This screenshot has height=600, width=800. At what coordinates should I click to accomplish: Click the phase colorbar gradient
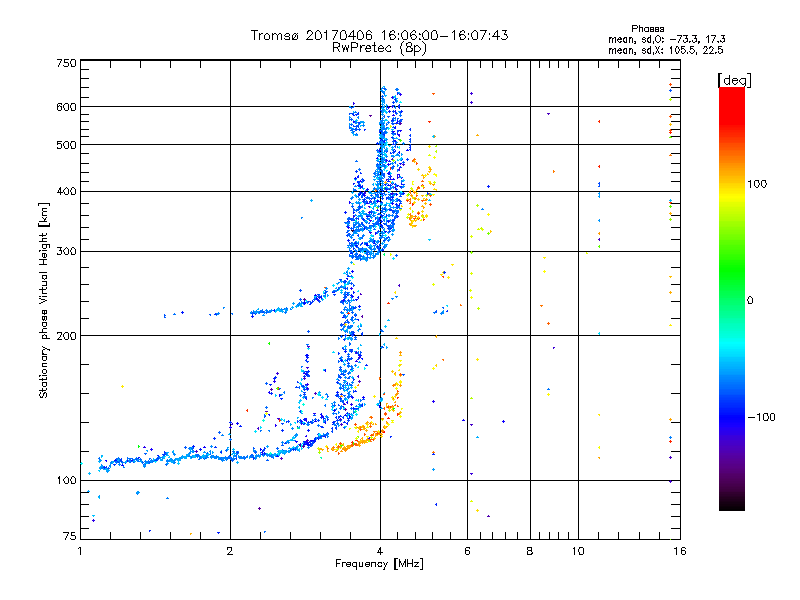click(732, 298)
